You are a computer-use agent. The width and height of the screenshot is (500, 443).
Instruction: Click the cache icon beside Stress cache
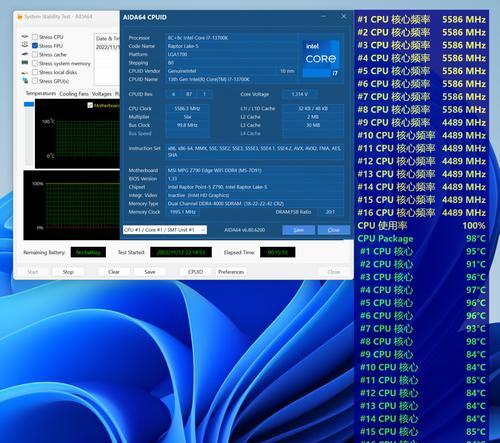click(x=25, y=54)
